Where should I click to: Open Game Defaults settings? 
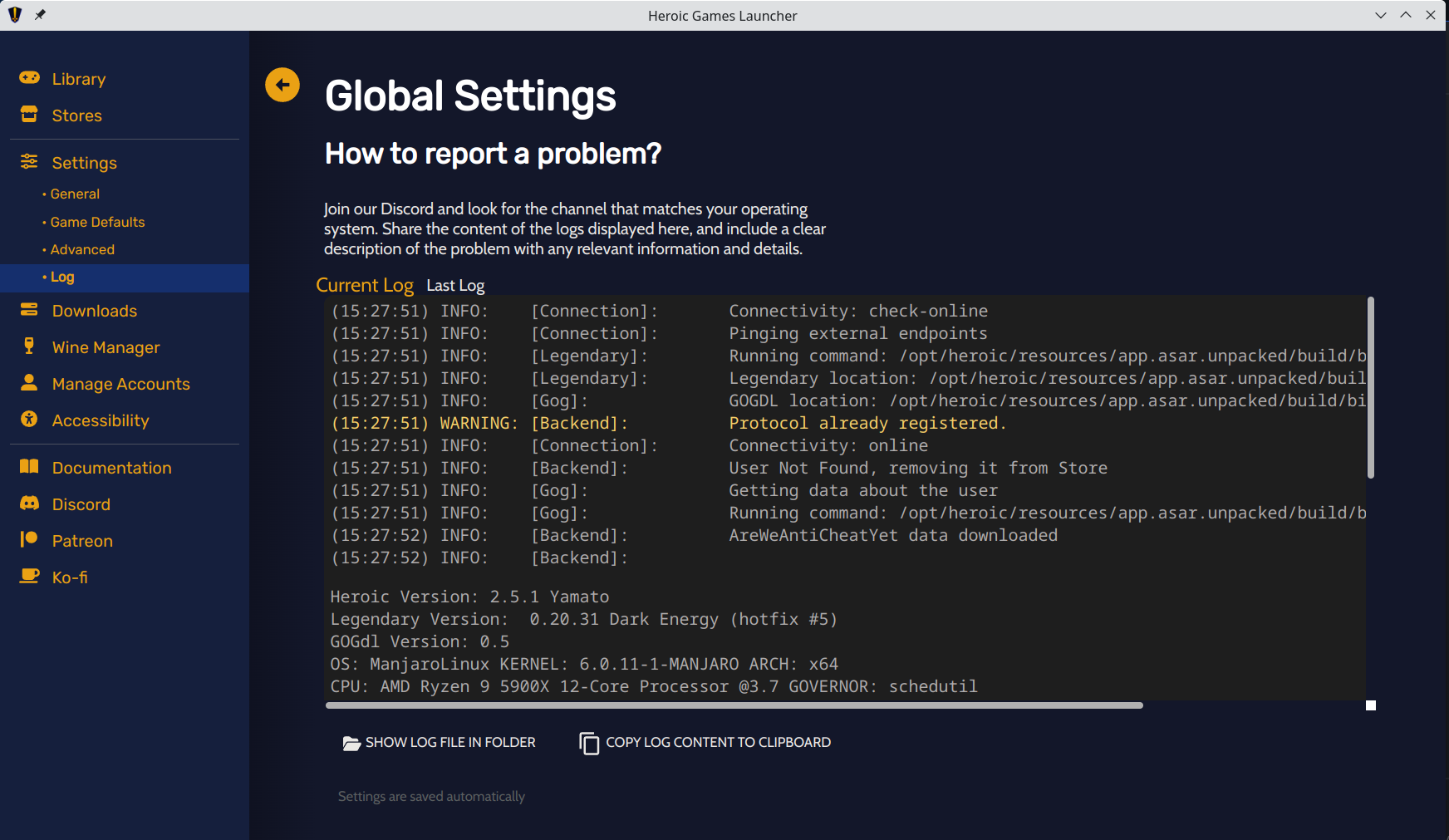[x=97, y=222]
